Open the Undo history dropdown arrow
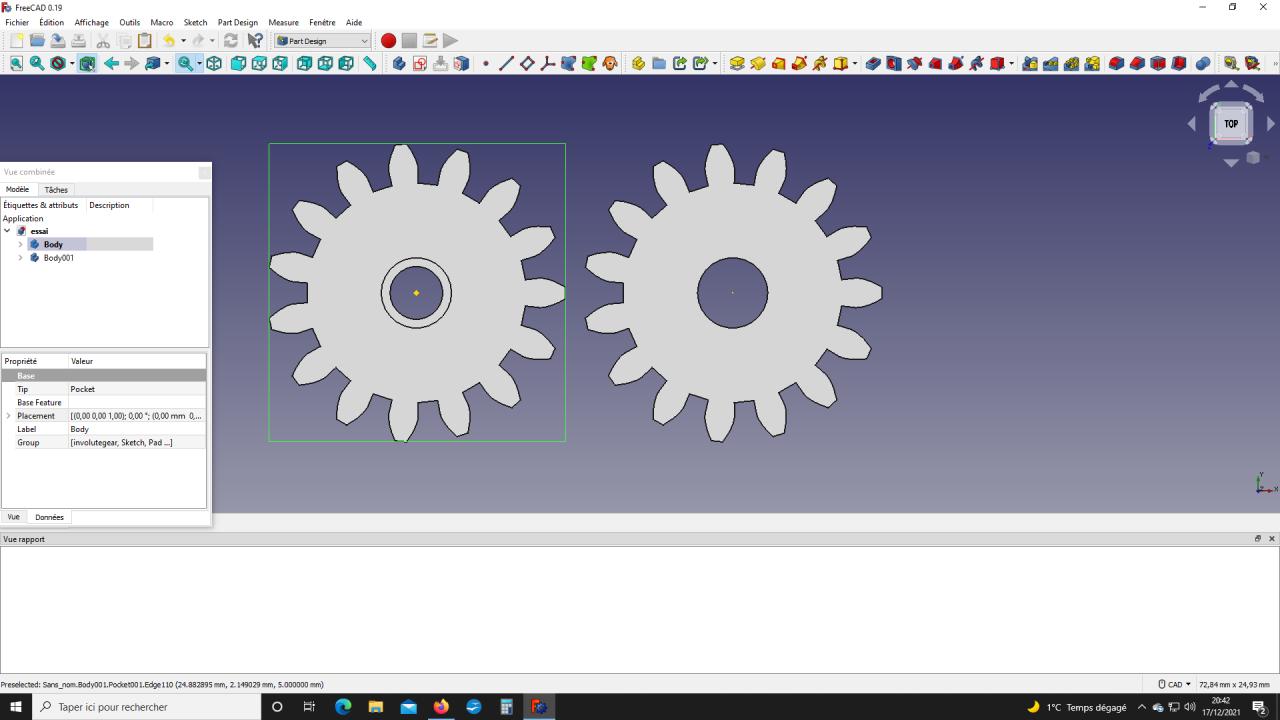The height and width of the screenshot is (720, 1280). pos(182,41)
